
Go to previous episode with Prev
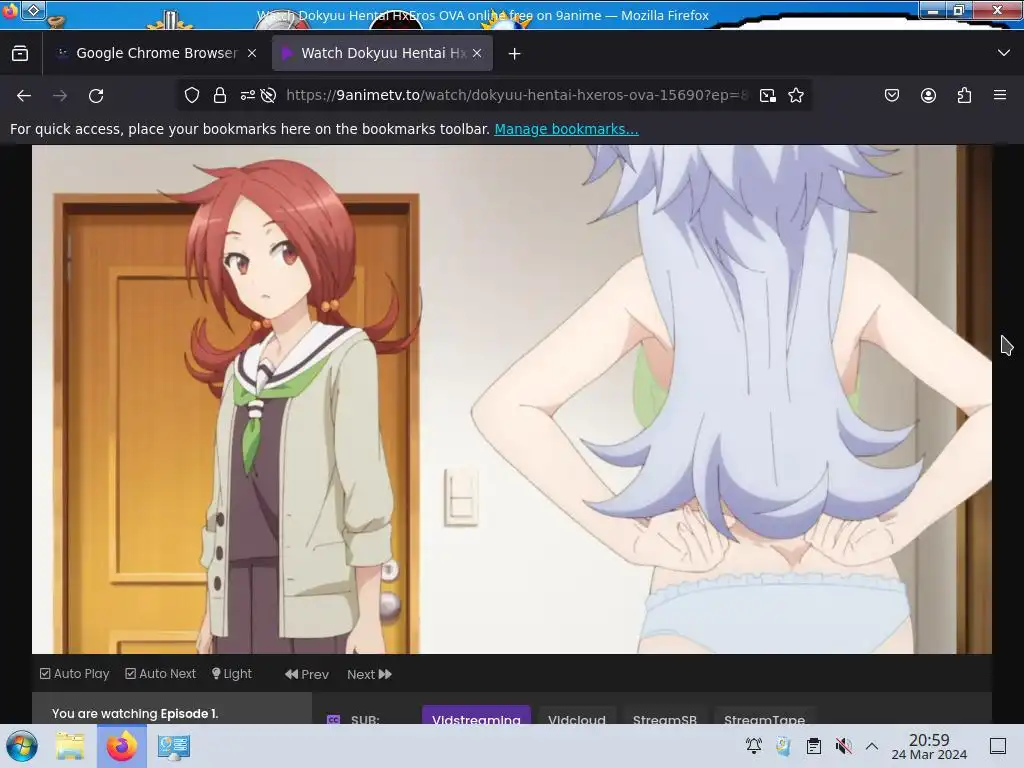pyautogui.click(x=307, y=674)
